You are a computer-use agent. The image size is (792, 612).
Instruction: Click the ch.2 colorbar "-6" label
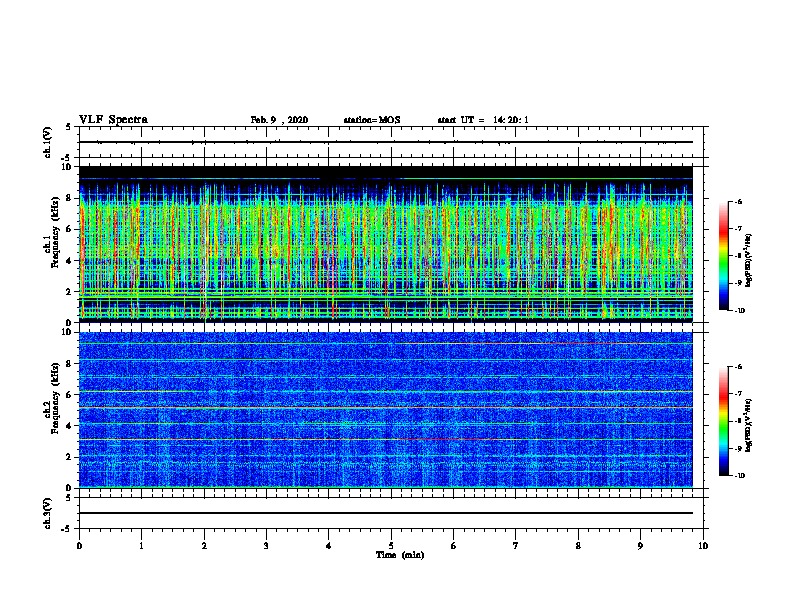coord(738,367)
